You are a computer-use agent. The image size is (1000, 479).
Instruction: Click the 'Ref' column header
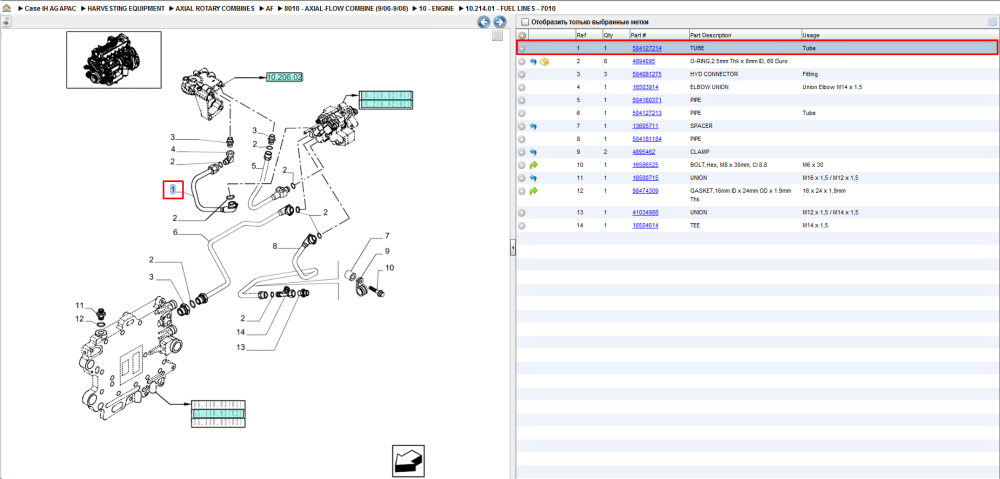click(581, 35)
